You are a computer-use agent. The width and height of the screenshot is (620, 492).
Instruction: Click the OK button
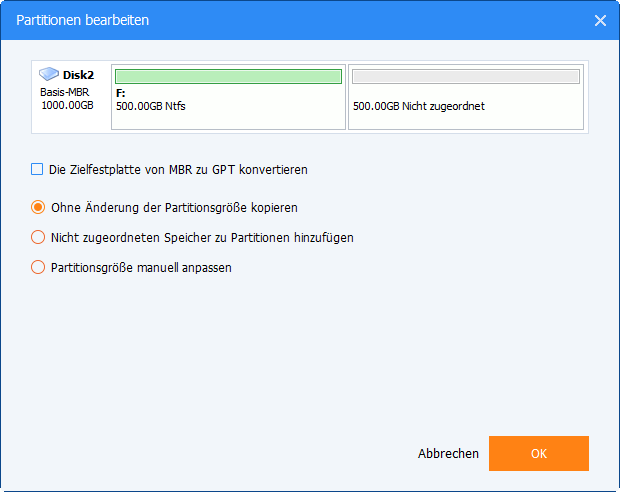pos(539,453)
